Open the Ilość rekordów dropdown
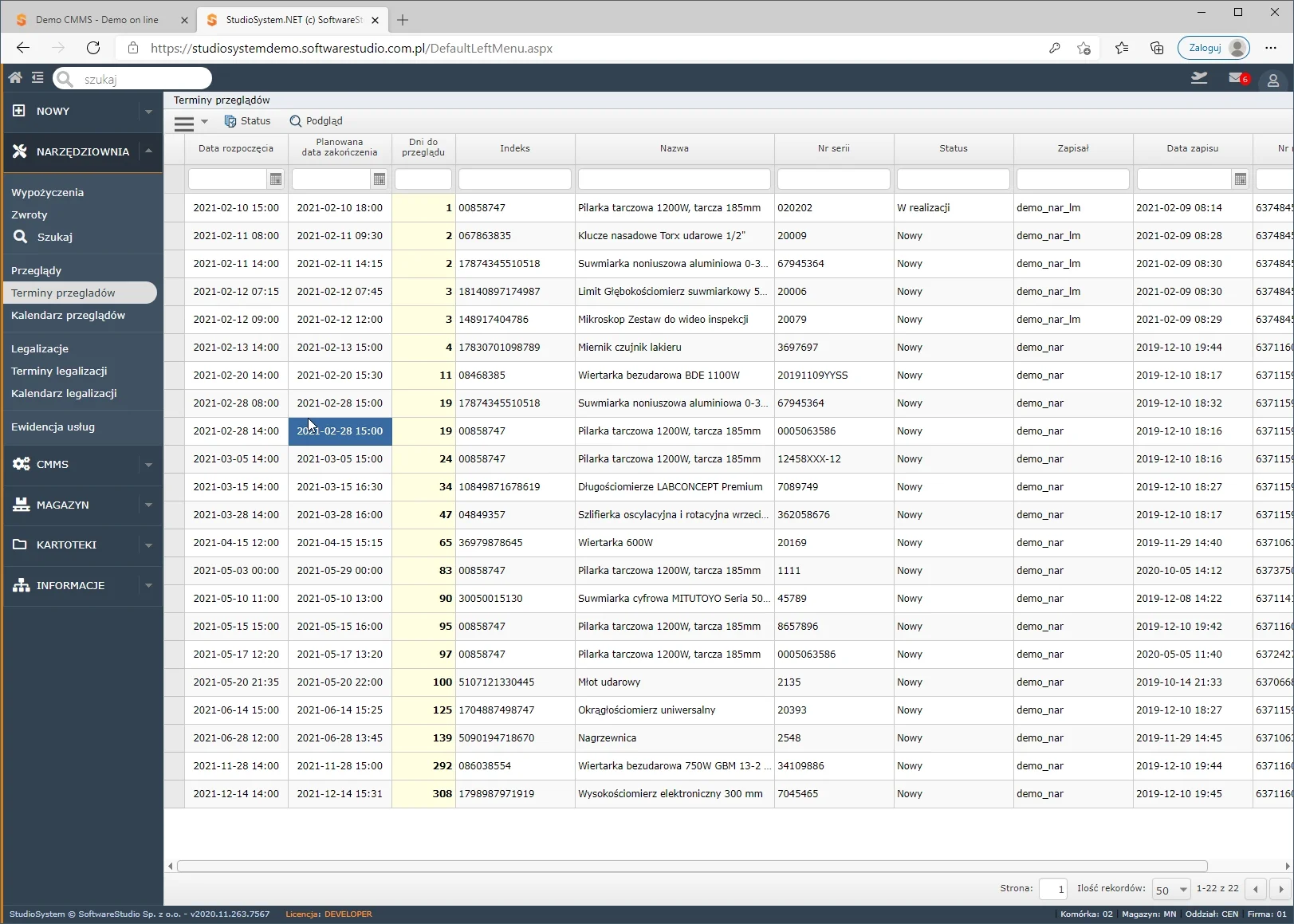The width and height of the screenshot is (1294, 924). coord(1170,890)
